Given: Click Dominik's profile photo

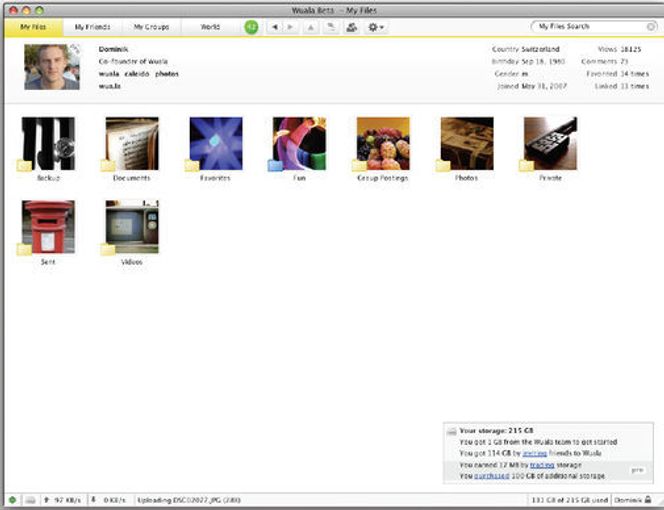Looking at the screenshot, I should (x=52, y=67).
